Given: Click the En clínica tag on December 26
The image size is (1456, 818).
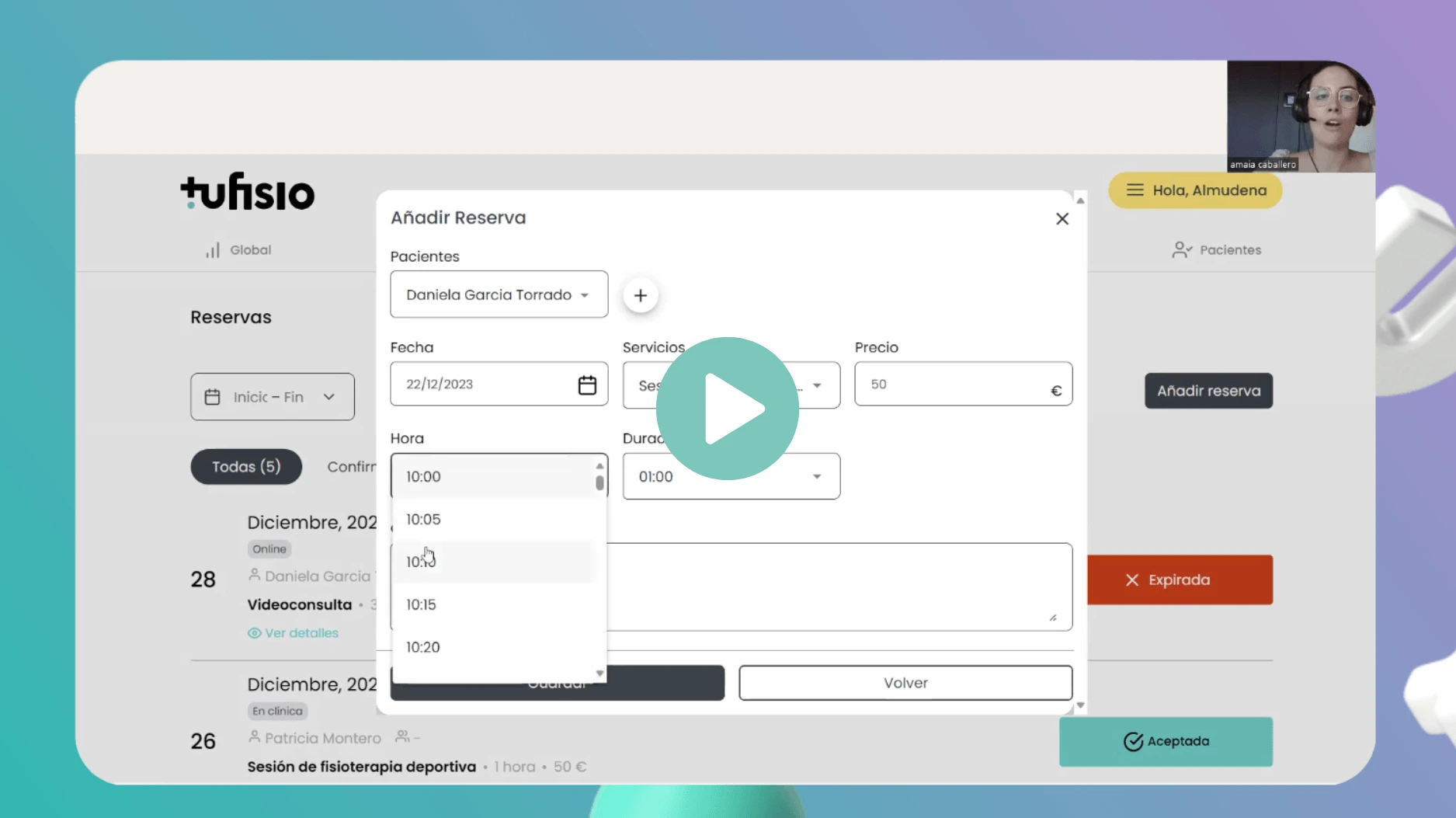Looking at the screenshot, I should [277, 711].
